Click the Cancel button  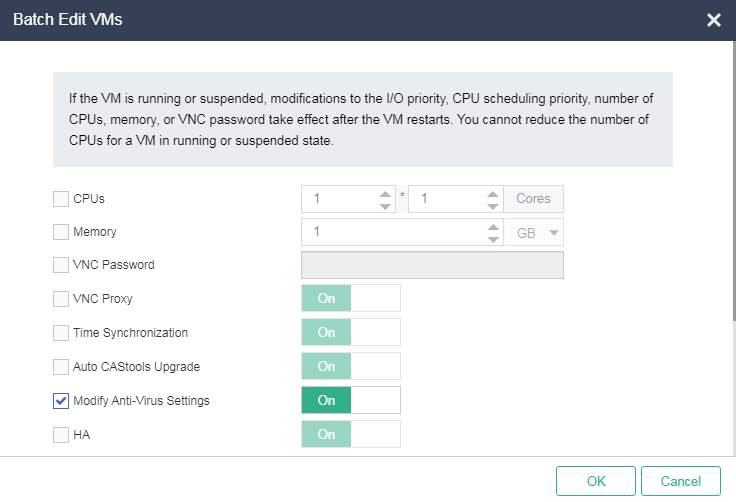(681, 481)
